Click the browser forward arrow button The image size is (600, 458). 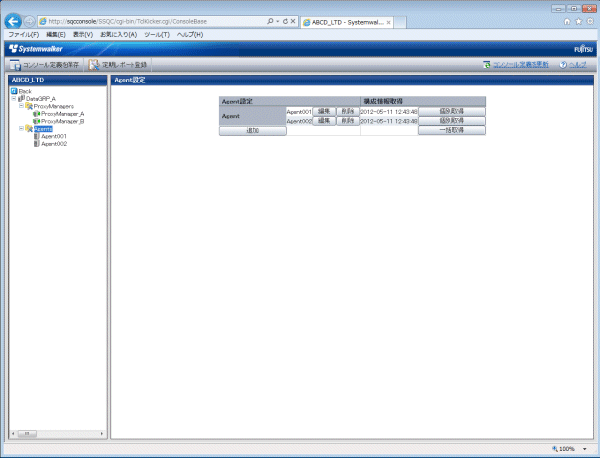[29, 22]
